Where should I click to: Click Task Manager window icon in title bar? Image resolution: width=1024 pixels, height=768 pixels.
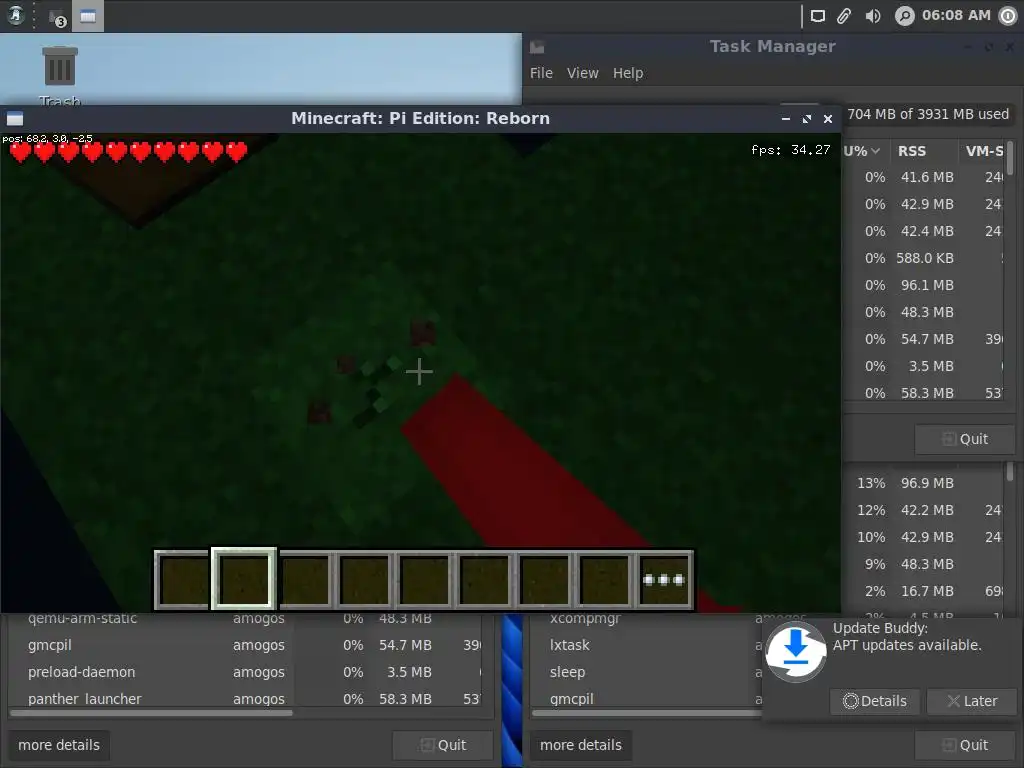pos(537,47)
